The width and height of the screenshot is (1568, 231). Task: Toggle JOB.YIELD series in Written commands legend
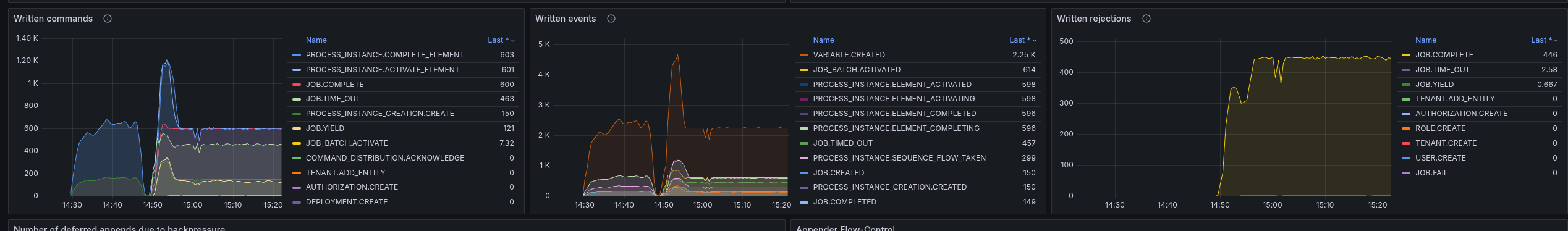325,128
